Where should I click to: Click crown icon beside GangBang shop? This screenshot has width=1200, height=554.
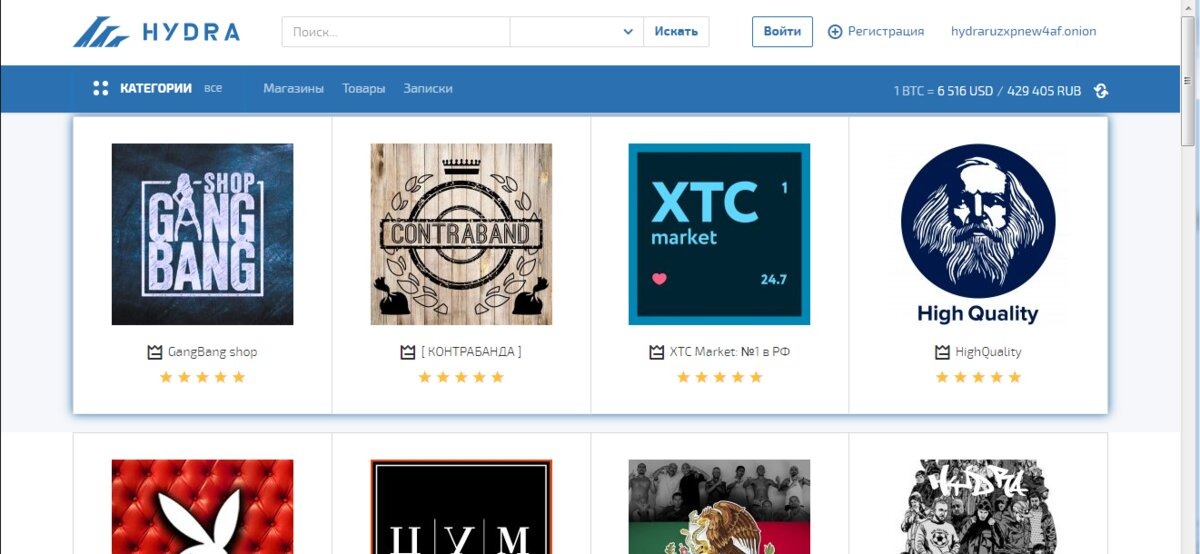click(154, 352)
